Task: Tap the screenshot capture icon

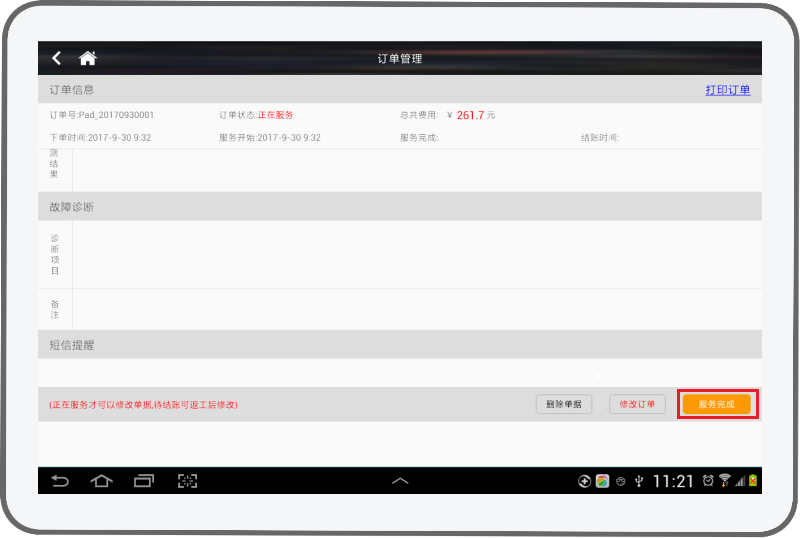Action: click(x=187, y=481)
